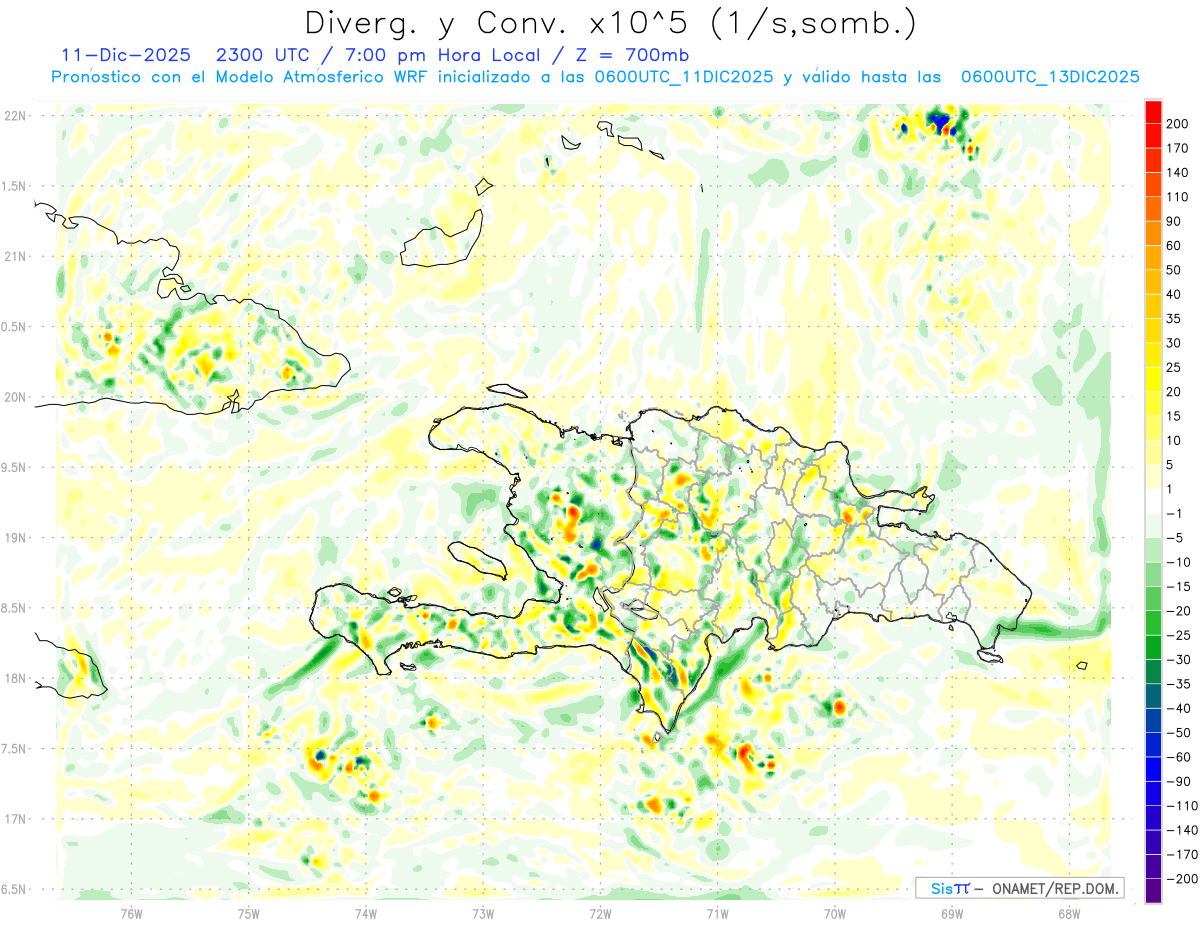
Task: Click the "SisTT - ONAMET/REP.DOM." credit box
Action: (x=1020, y=888)
